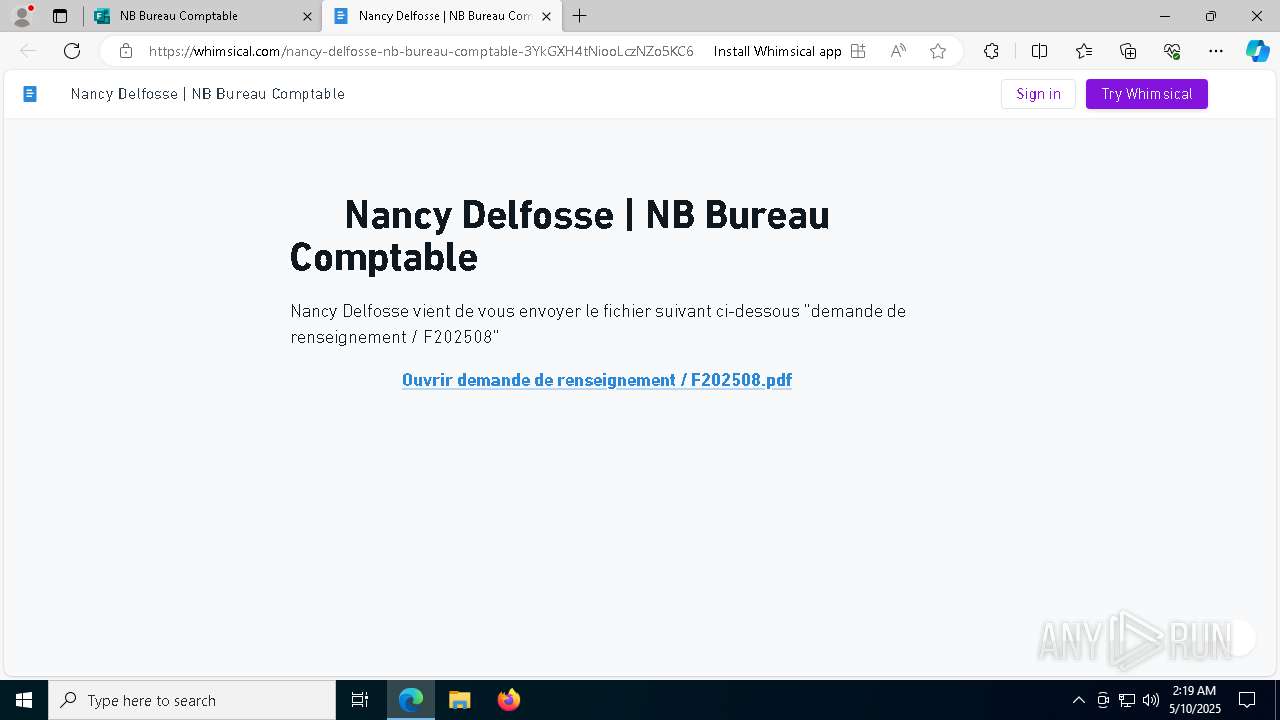Add this page to favorites star
1280x720 pixels.
[938, 51]
